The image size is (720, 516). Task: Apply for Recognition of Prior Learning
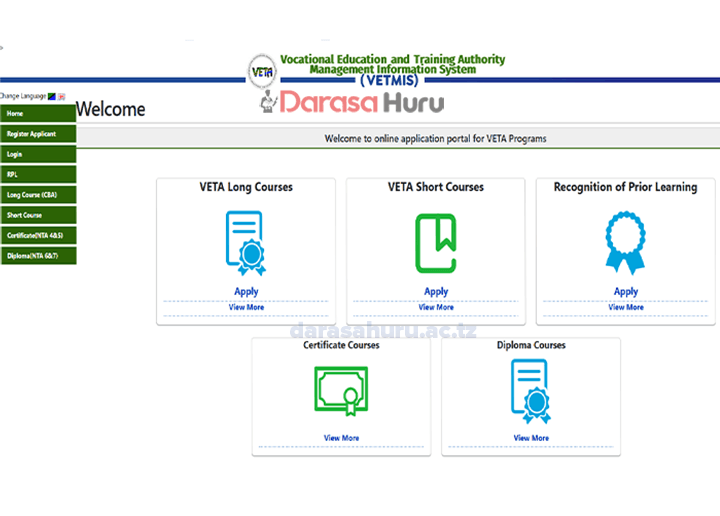coord(626,292)
